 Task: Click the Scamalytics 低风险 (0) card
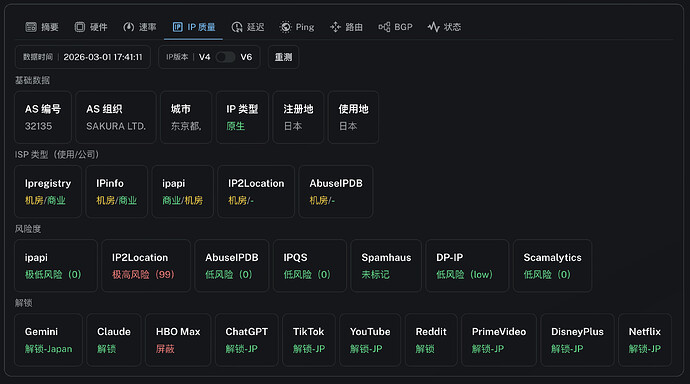(552, 266)
